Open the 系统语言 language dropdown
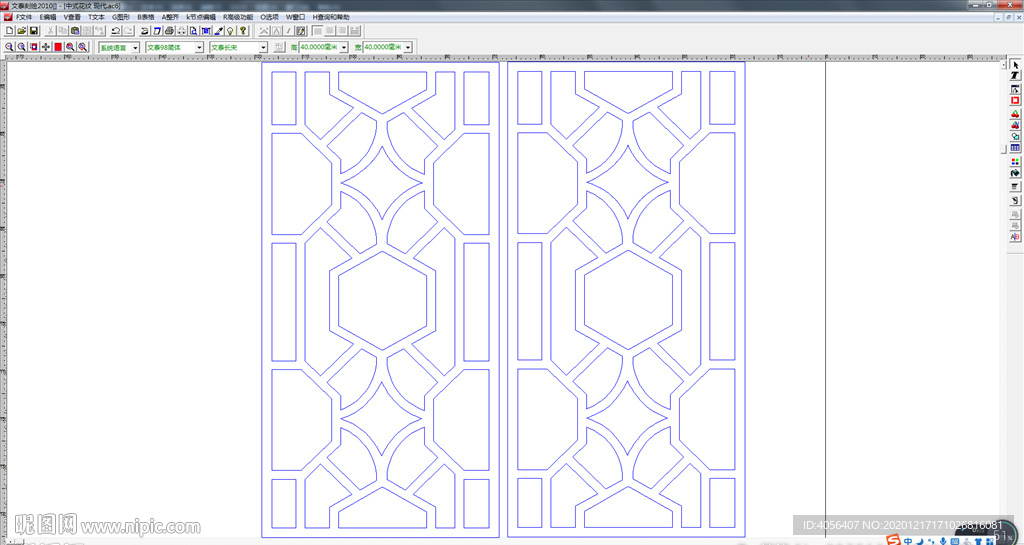Viewport: 1024px width, 545px height. 135,47
